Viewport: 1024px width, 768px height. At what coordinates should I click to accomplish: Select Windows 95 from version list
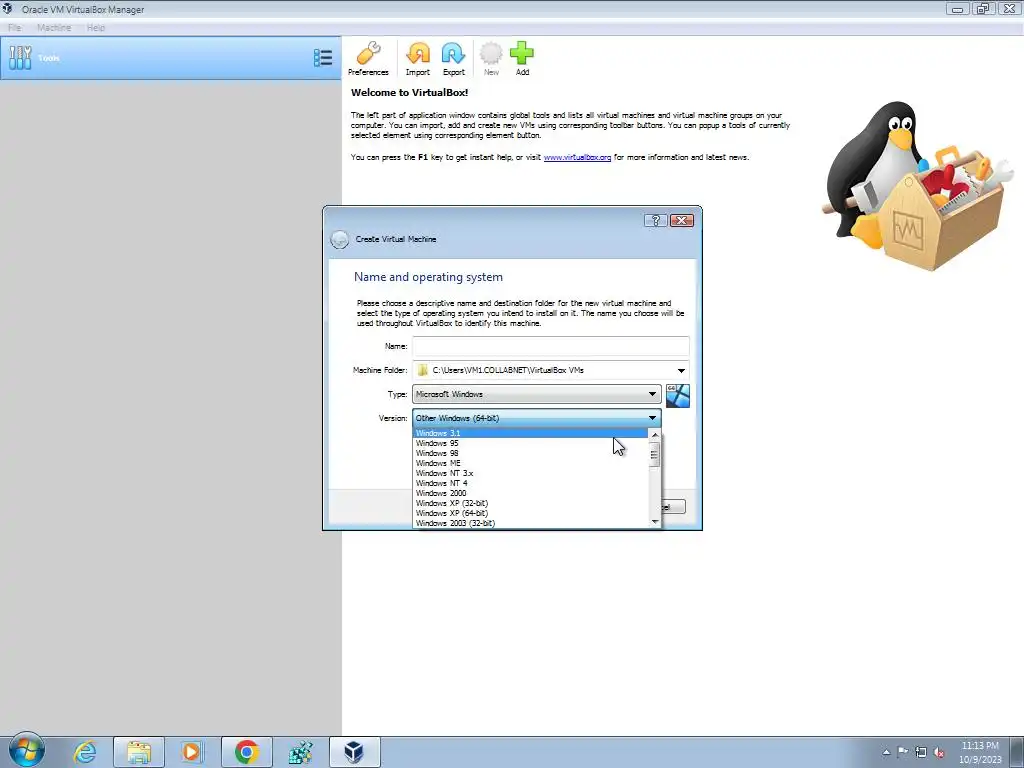(x=530, y=443)
